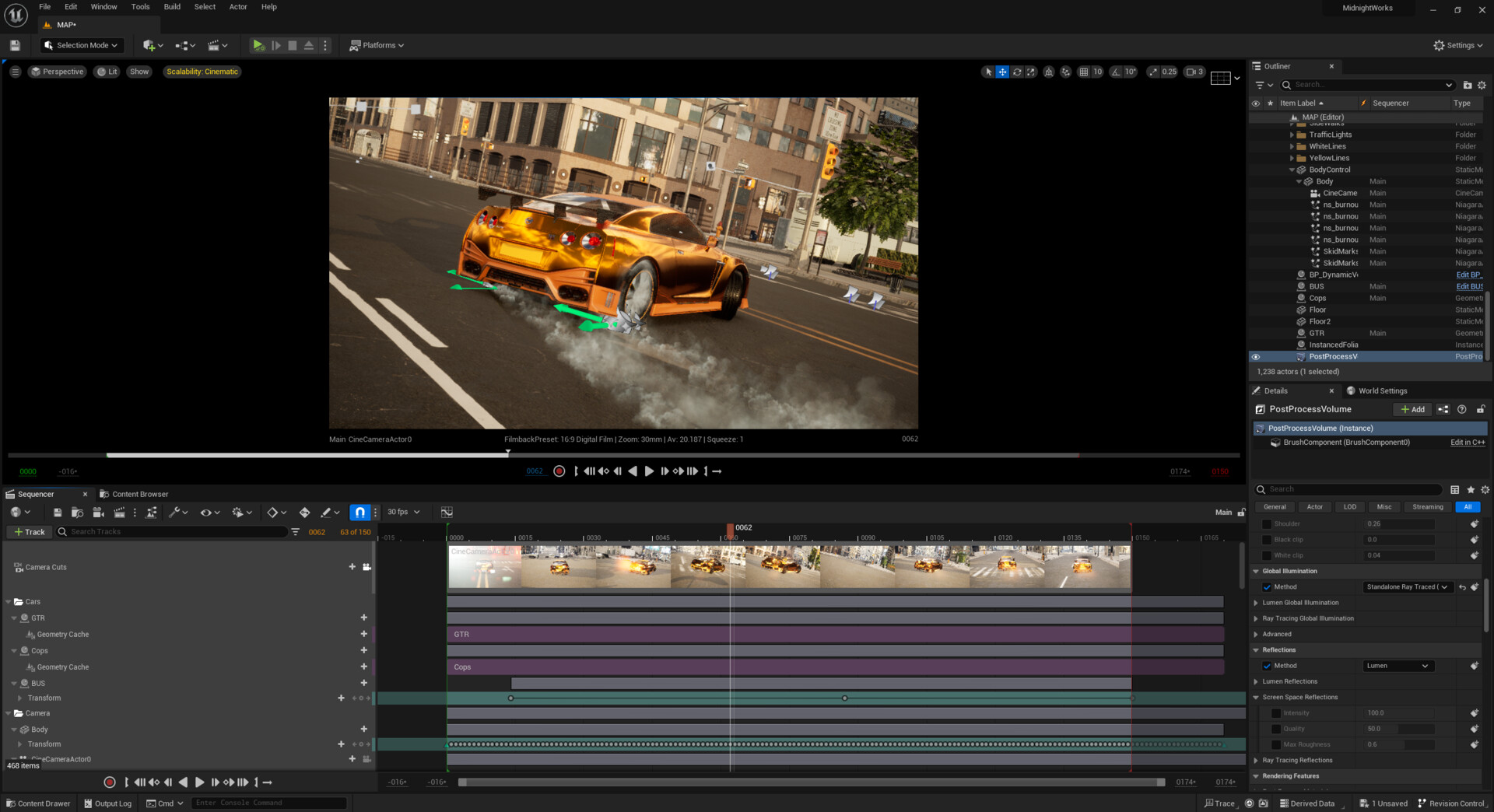Open the 30 fps frame rate dropdown

[x=402, y=512]
